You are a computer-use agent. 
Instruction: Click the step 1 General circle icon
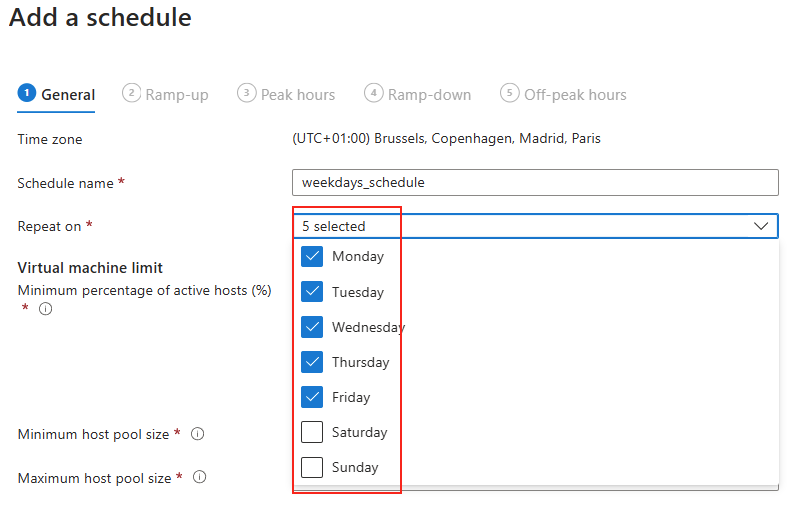[27, 93]
